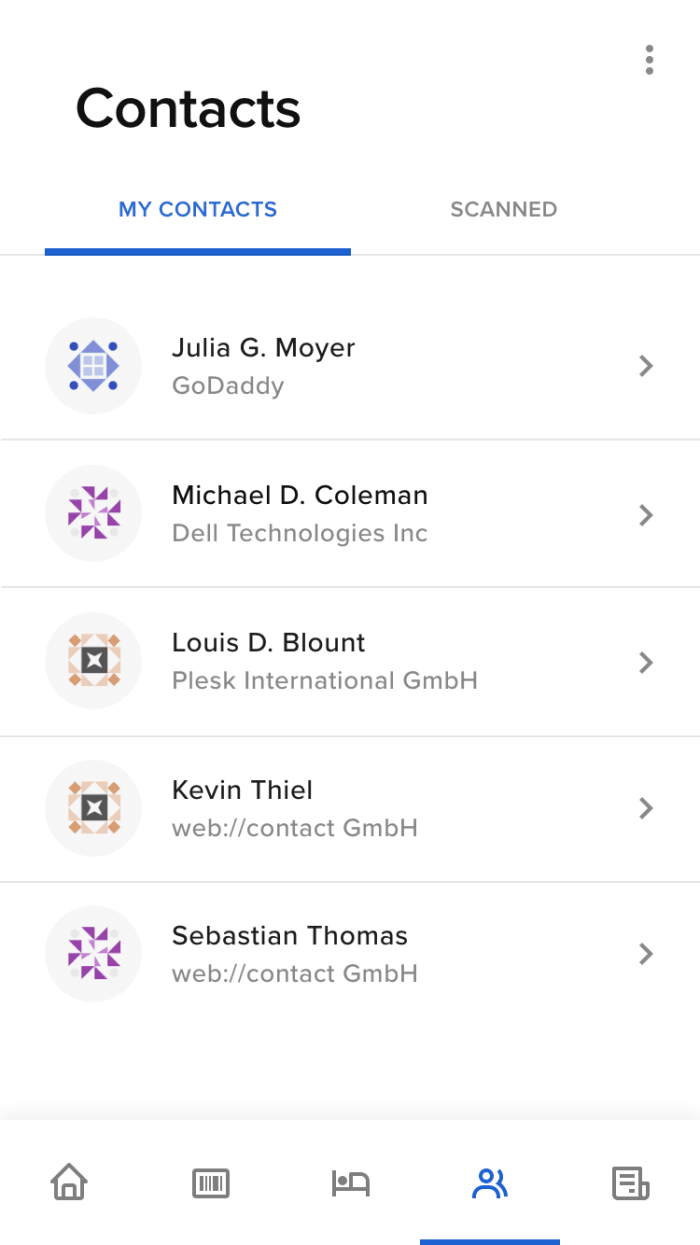The image size is (700, 1245).
Task: Go to the Home tab icon
Action: pyautogui.click(x=69, y=1183)
